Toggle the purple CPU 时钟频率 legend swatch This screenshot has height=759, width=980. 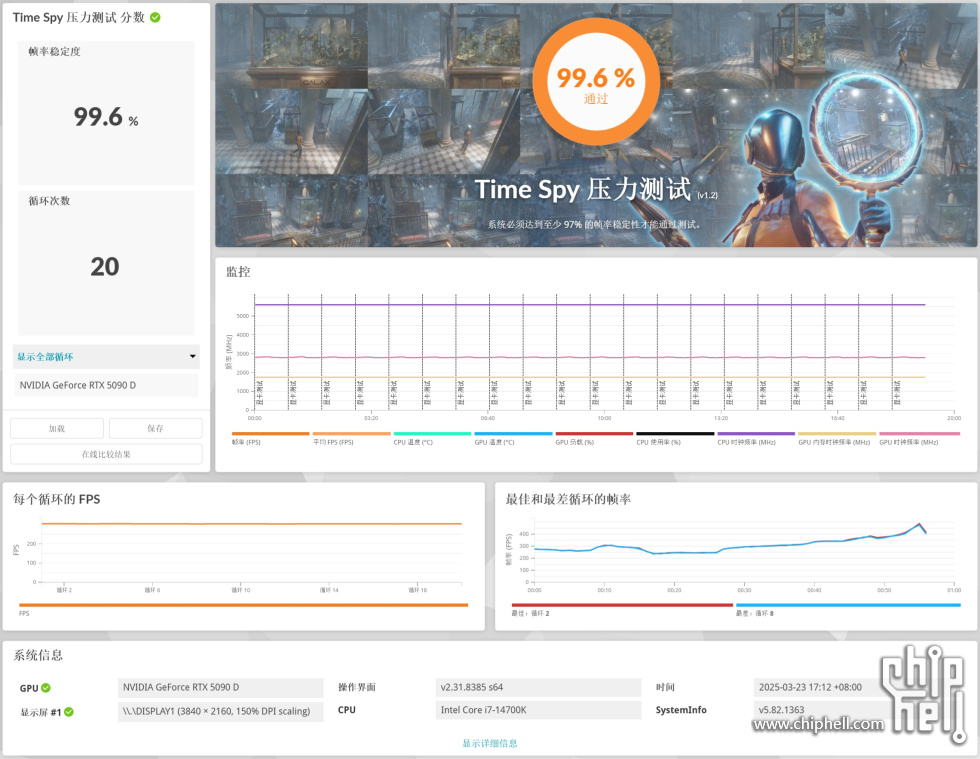click(x=756, y=433)
